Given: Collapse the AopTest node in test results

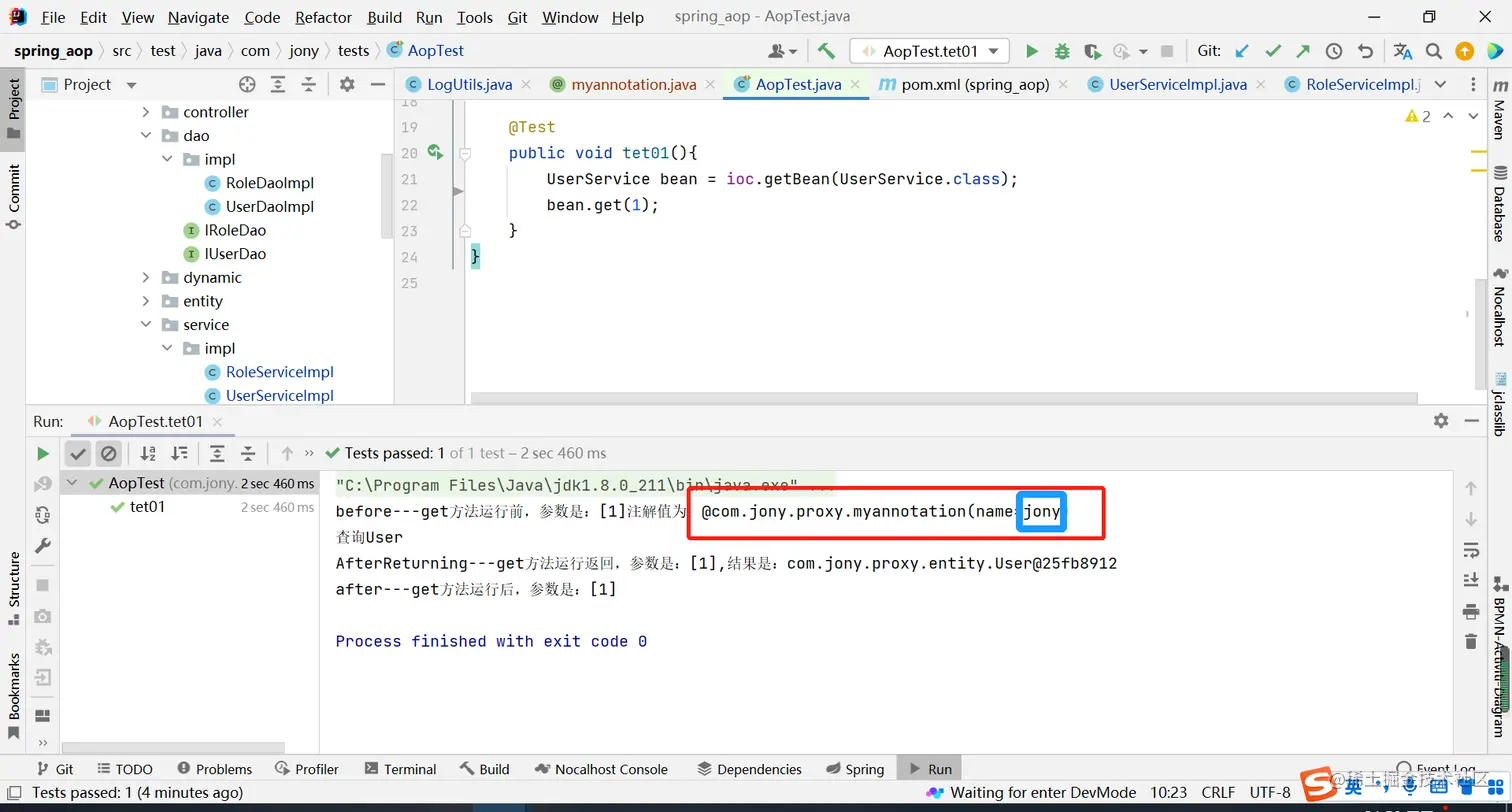Looking at the screenshot, I should tap(72, 483).
